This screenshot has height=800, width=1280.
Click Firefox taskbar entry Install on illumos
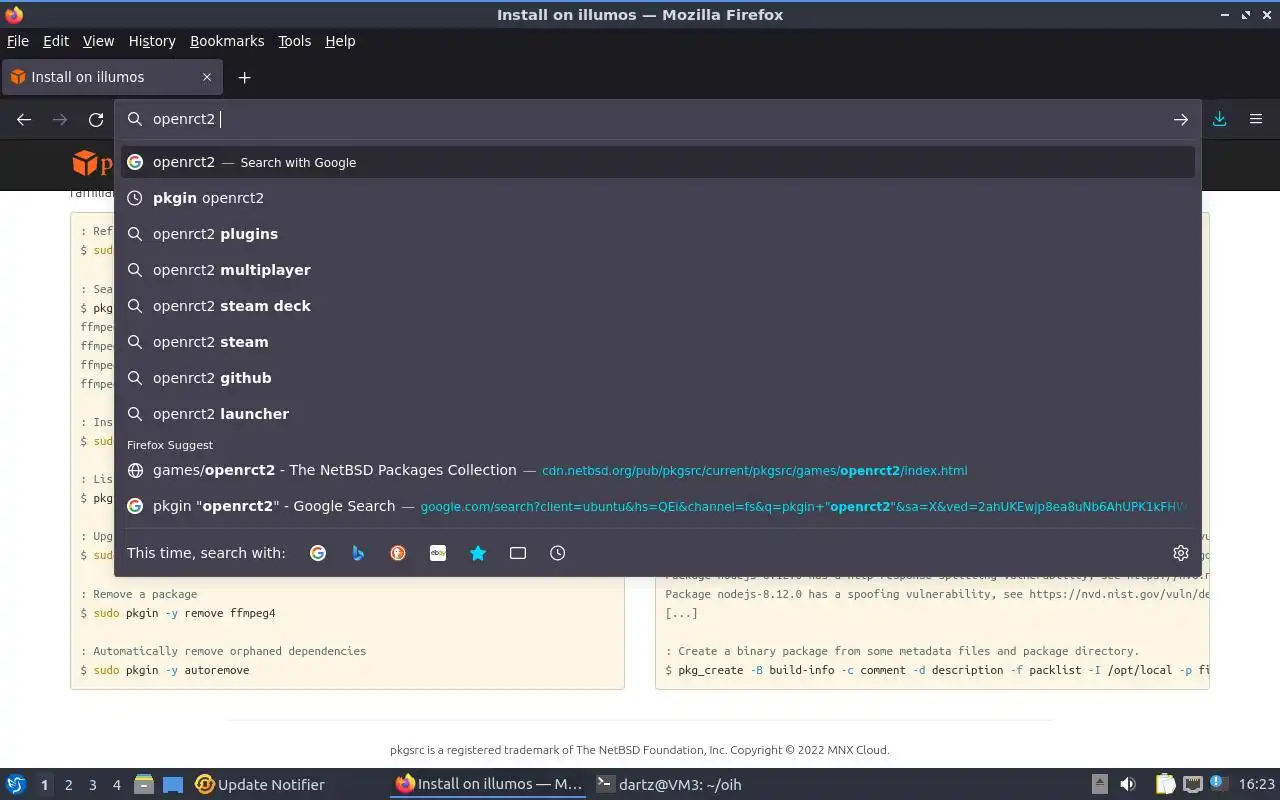tap(489, 784)
